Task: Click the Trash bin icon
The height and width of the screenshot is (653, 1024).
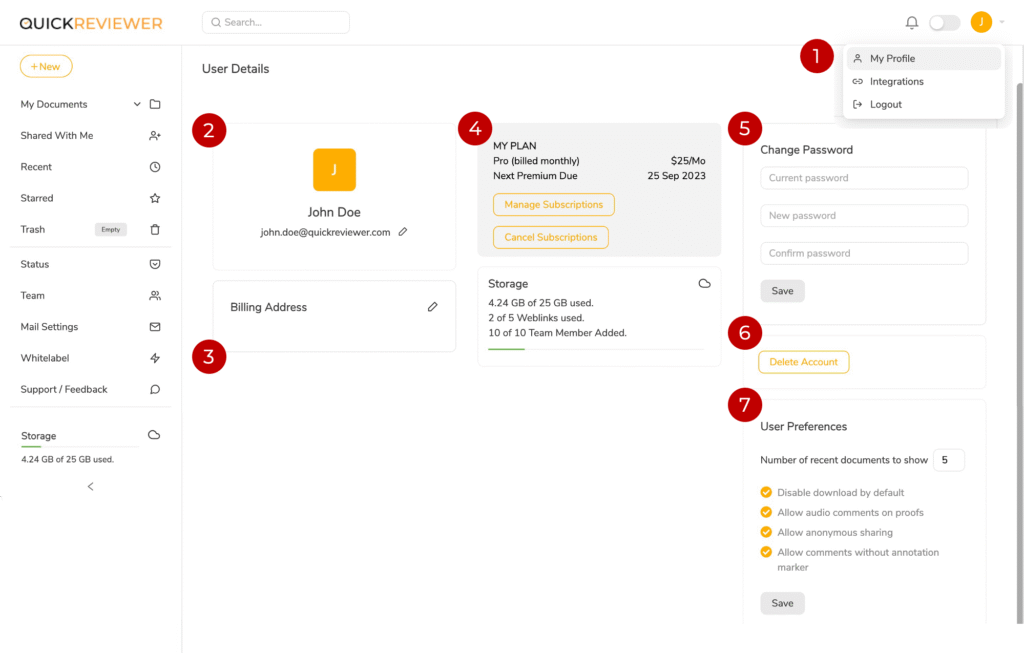Action: click(x=155, y=229)
